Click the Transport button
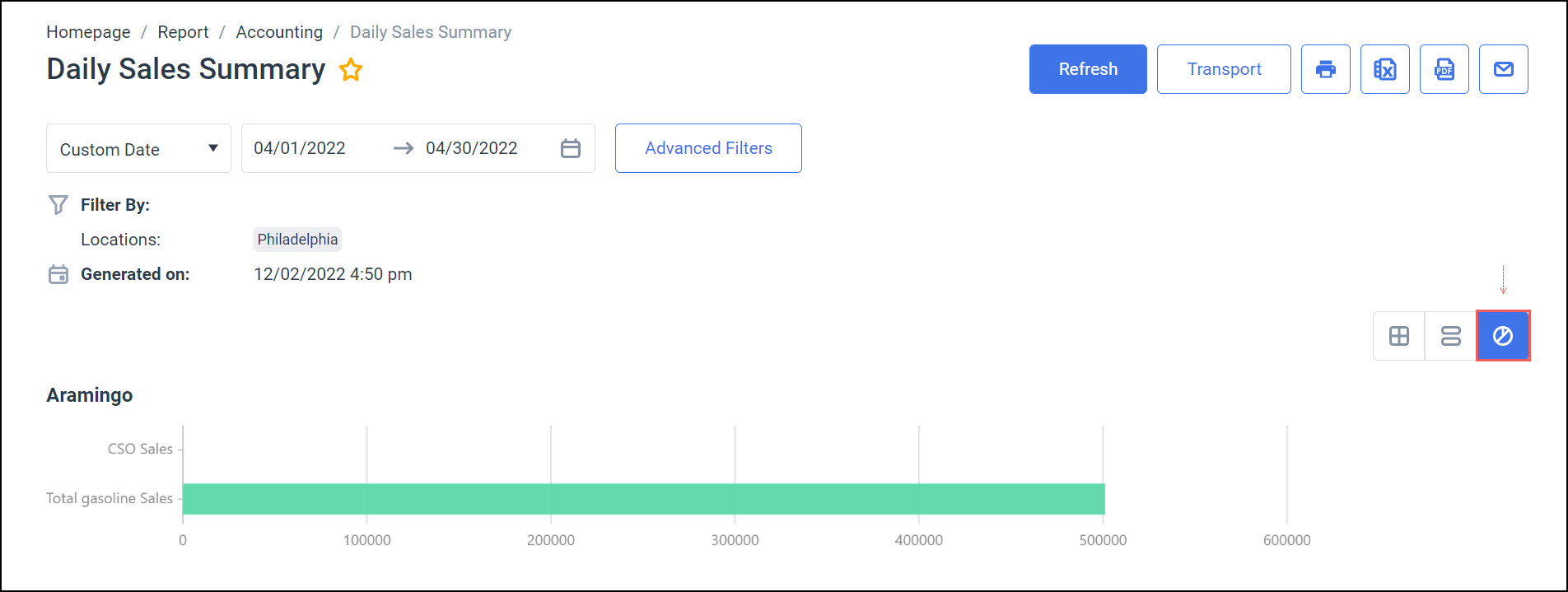1568x592 pixels. point(1223,69)
